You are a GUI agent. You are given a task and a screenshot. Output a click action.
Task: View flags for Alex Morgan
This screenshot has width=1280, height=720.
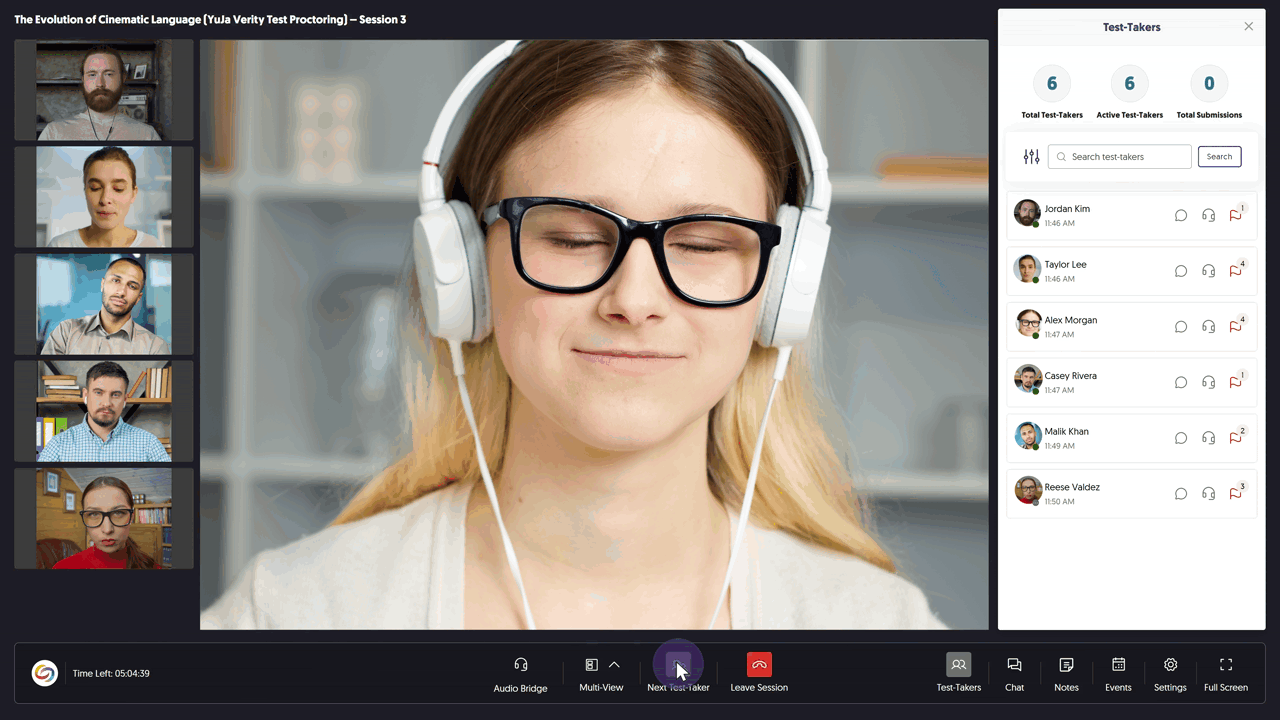click(1235, 327)
